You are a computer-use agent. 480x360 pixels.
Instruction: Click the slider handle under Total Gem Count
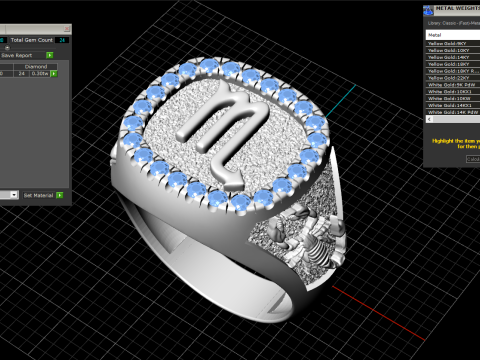(x=7, y=48)
